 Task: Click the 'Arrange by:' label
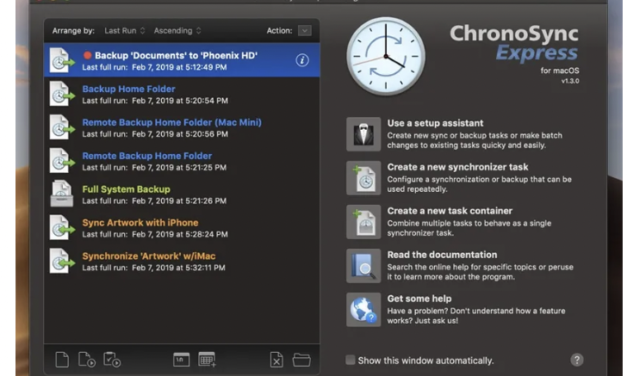(73, 31)
